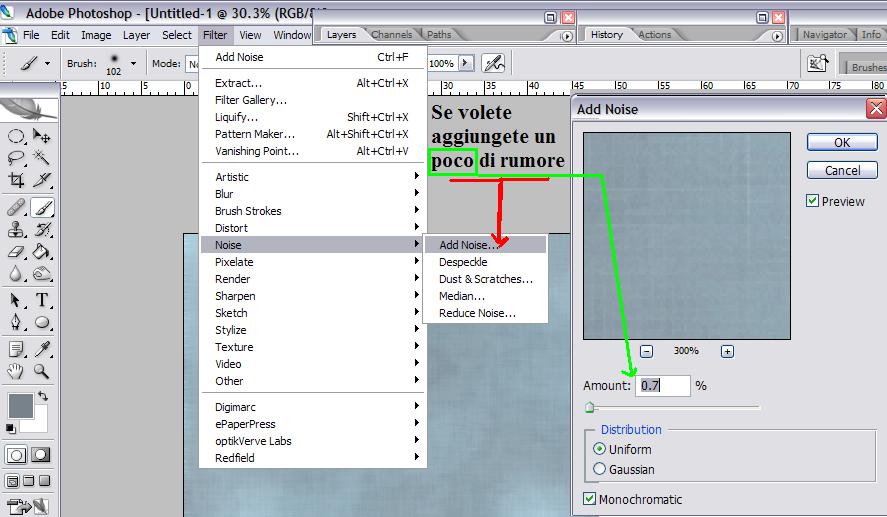Switch to the Channels tab
Viewport: 887px width, 517px height.
[391, 35]
